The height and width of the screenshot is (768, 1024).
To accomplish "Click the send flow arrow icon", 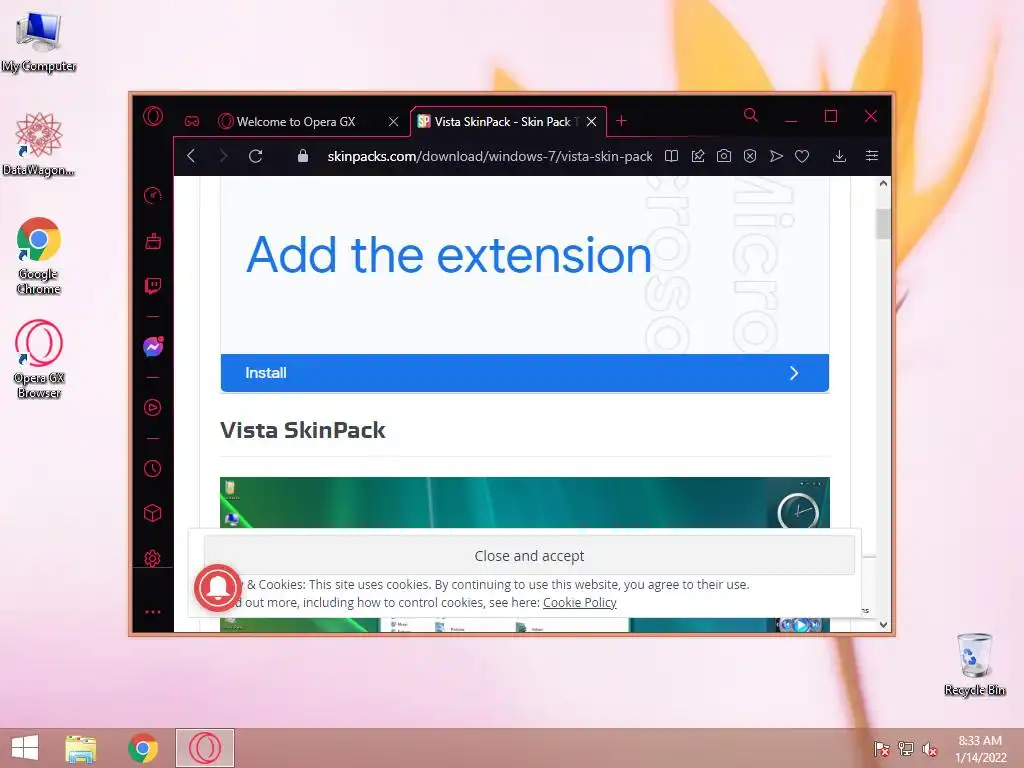I will [x=776, y=156].
